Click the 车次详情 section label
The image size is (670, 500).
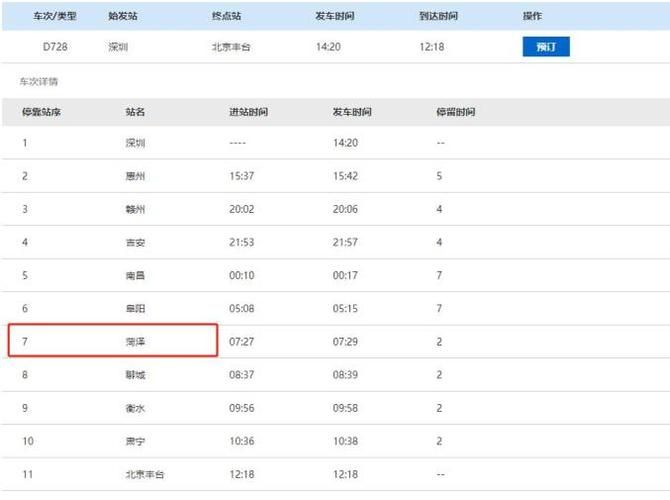point(38,81)
